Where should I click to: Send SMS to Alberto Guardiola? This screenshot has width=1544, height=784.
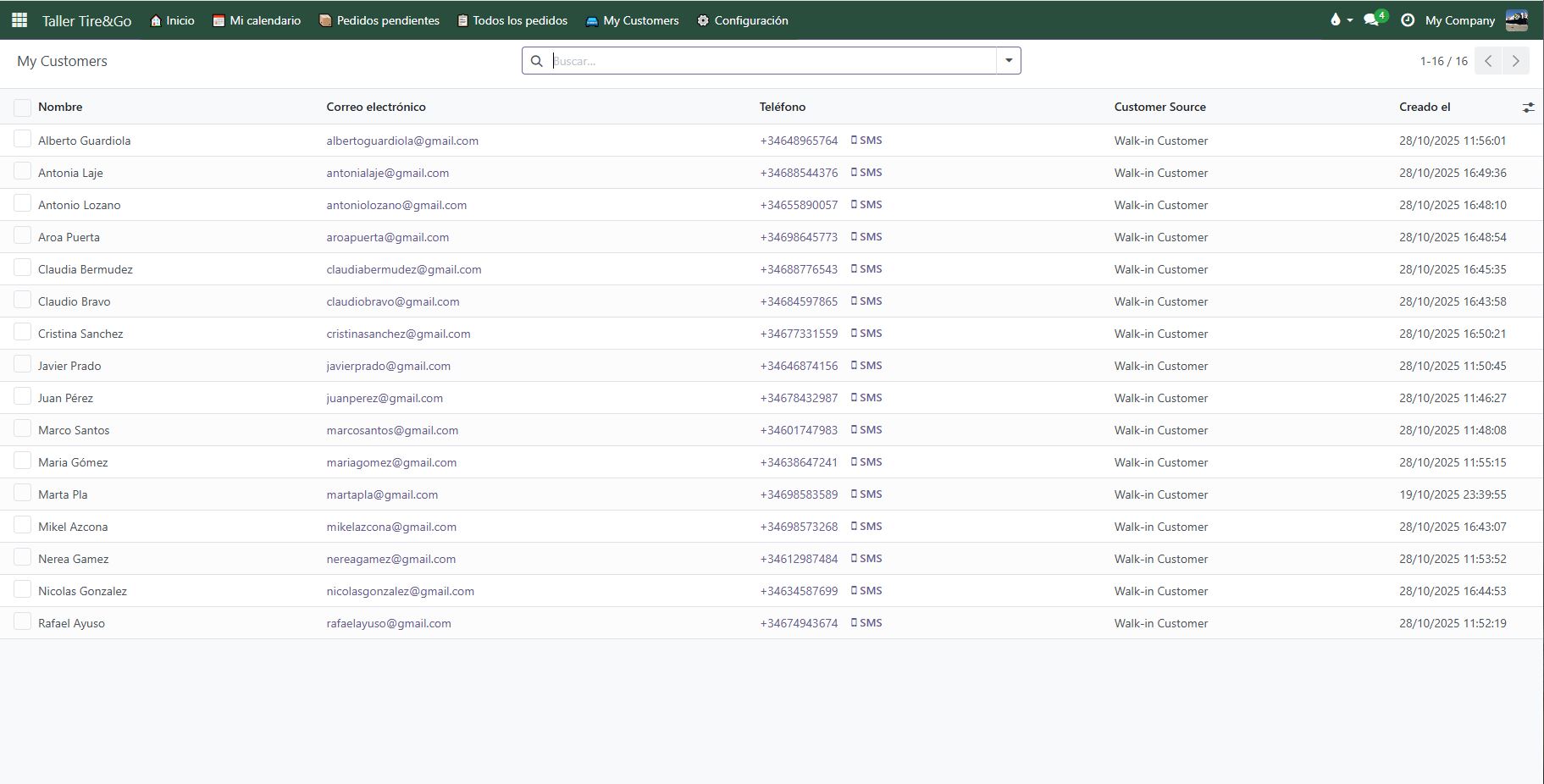click(x=866, y=141)
